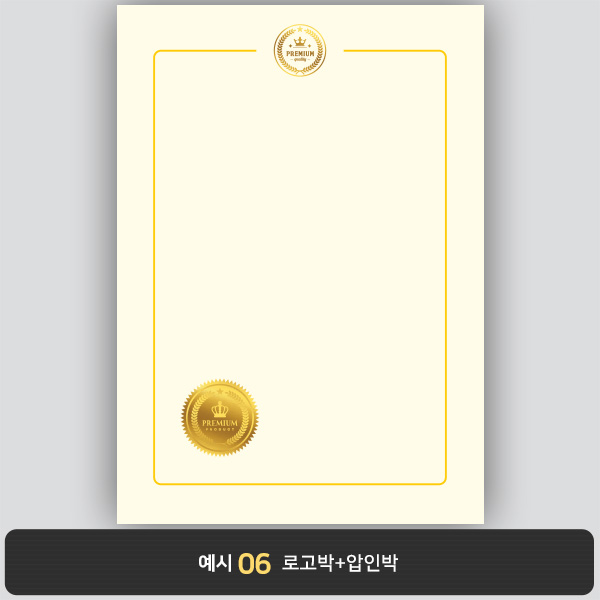Click the star on the gold seal
The image size is (600, 600).
[220, 391]
